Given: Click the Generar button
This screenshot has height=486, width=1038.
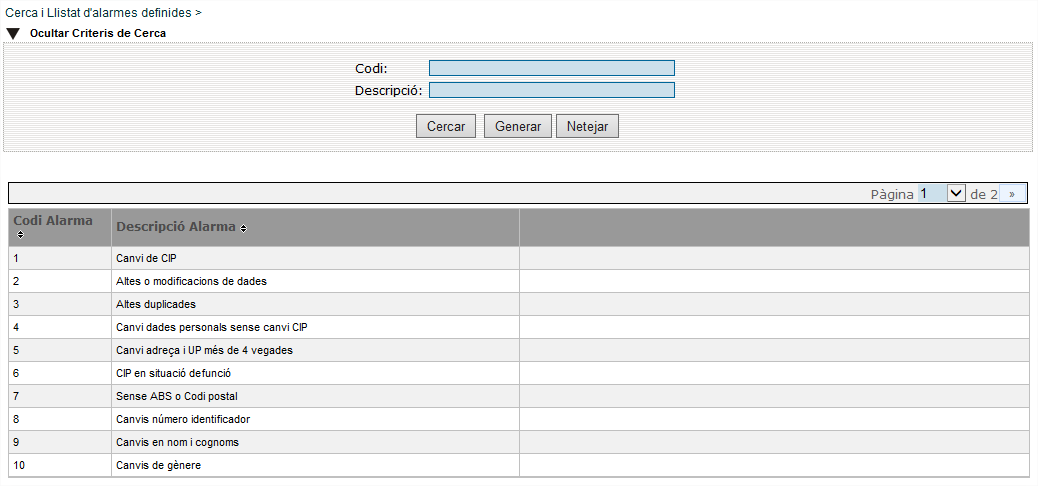Looking at the screenshot, I should pos(518,126).
